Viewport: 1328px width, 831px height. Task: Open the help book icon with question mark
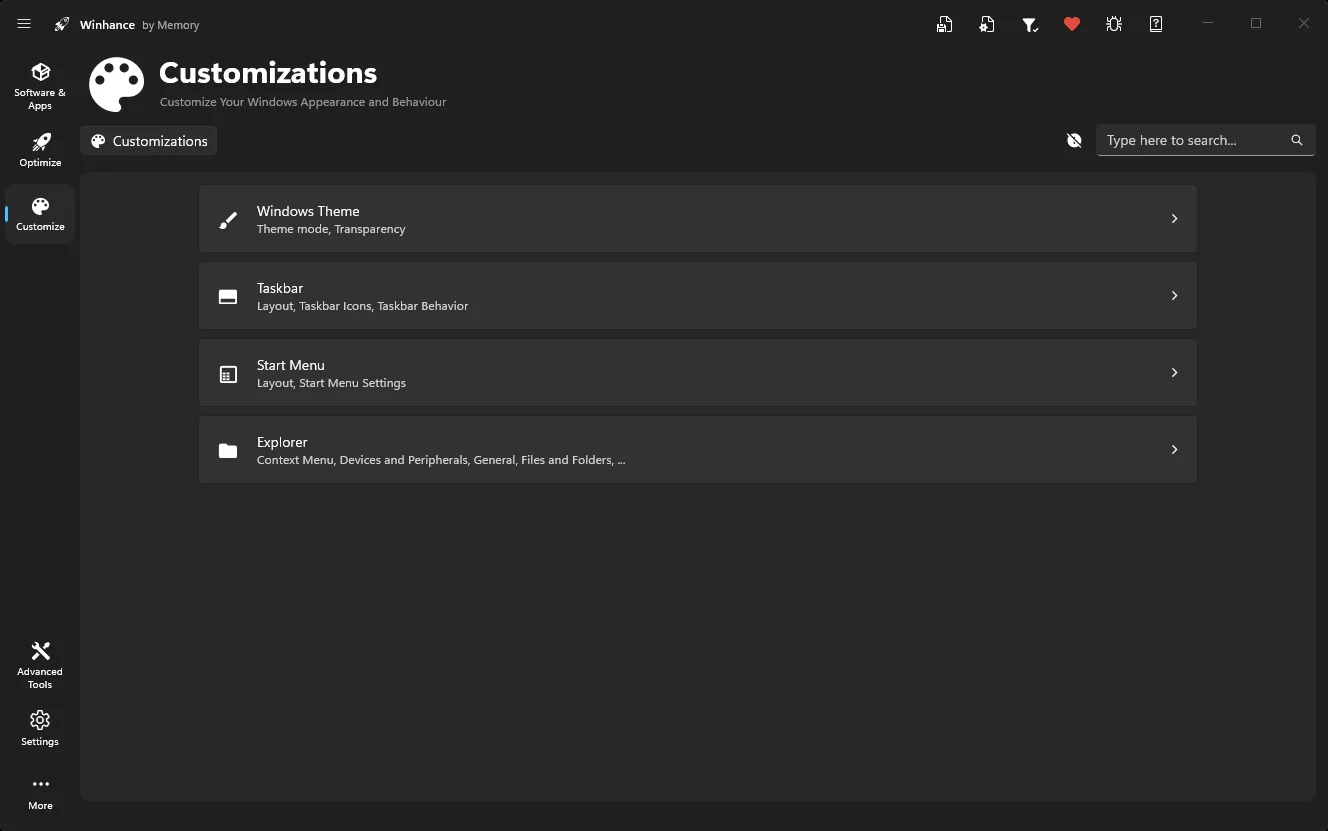click(1156, 24)
